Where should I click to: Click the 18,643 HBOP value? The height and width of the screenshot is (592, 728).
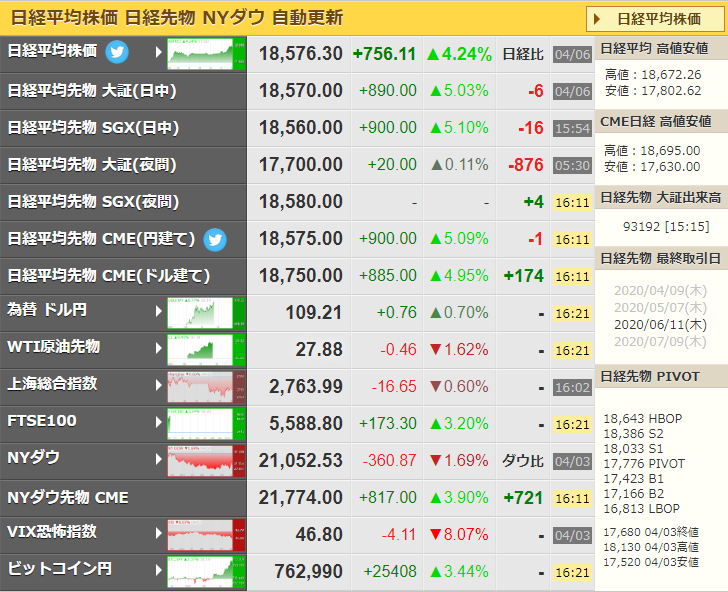pyautogui.click(x=643, y=419)
